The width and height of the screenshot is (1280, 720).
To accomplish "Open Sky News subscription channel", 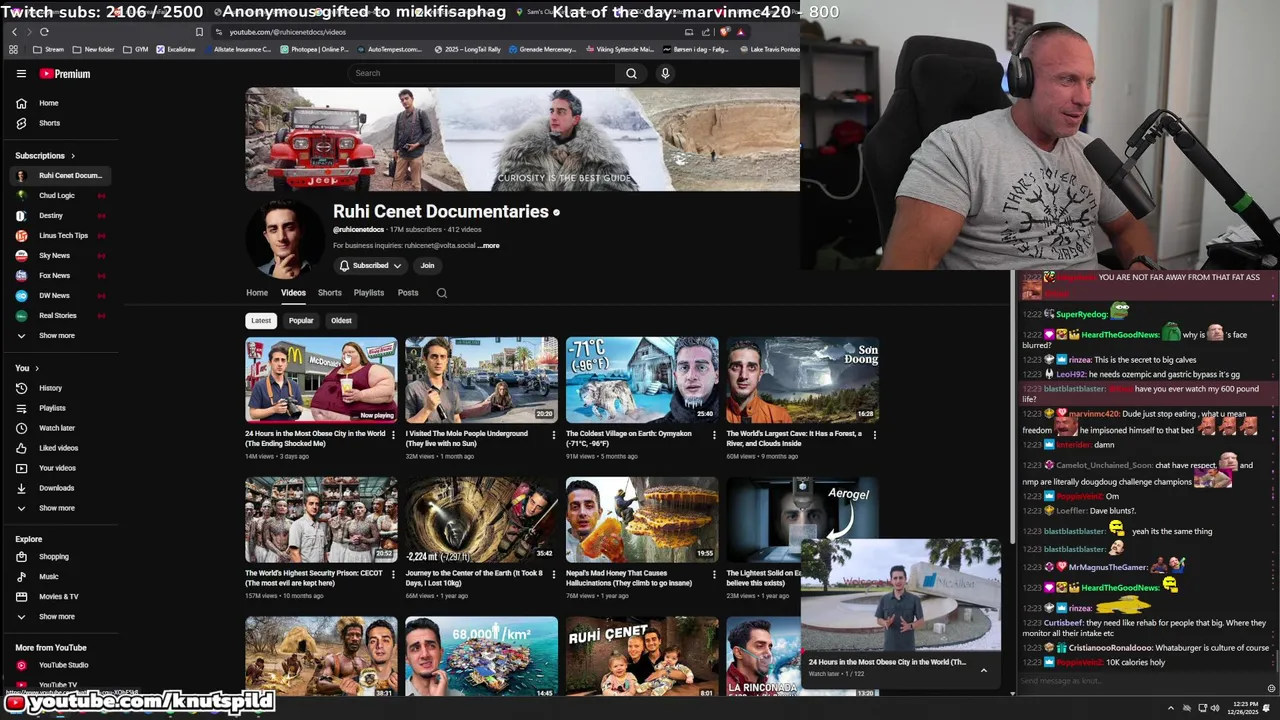I will coord(60,256).
